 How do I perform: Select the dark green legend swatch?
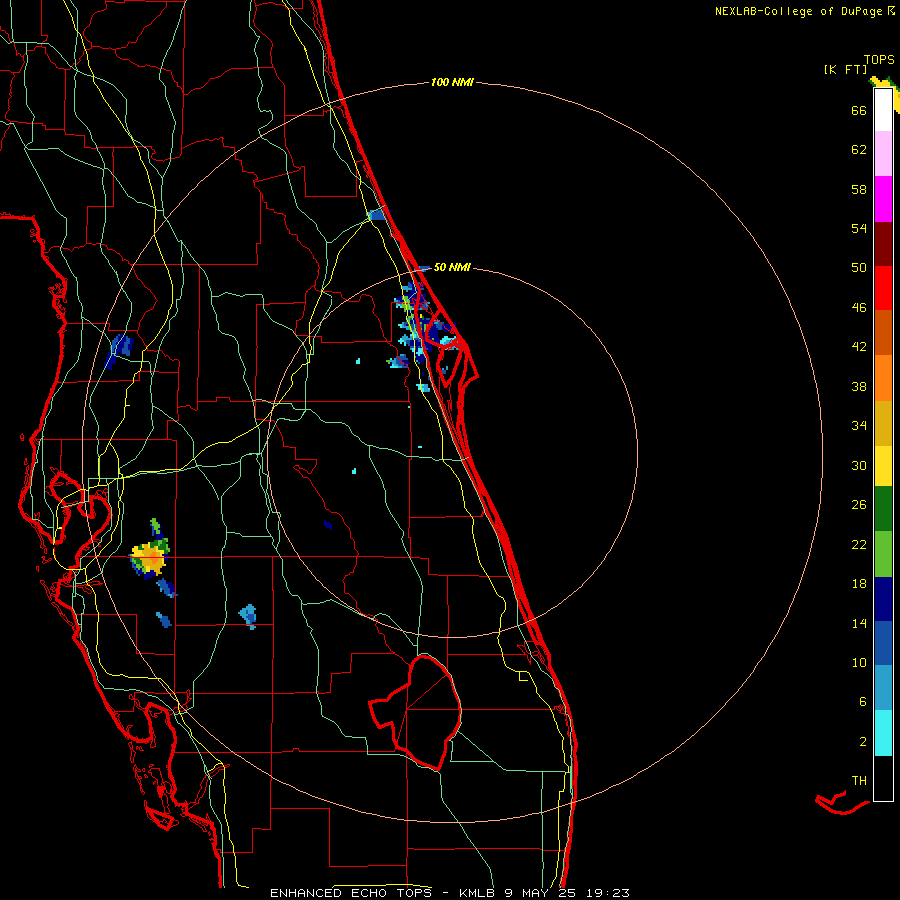[x=883, y=509]
